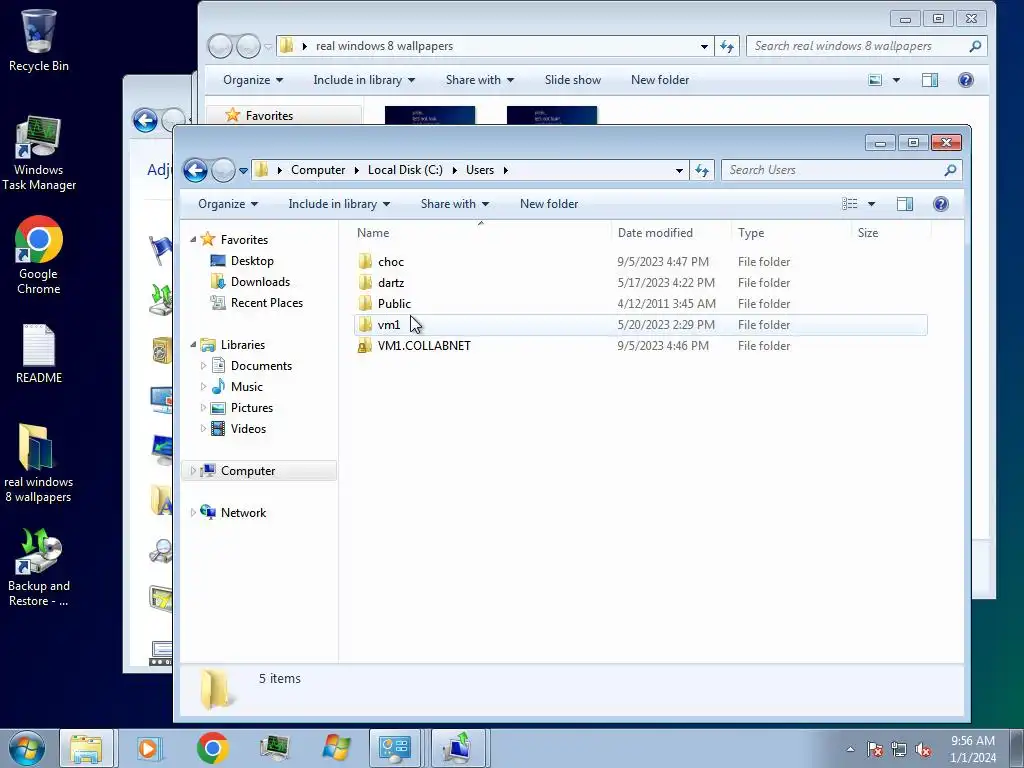The image size is (1024, 768).
Task: Open the Organize menu in Users window
Action: [228, 204]
